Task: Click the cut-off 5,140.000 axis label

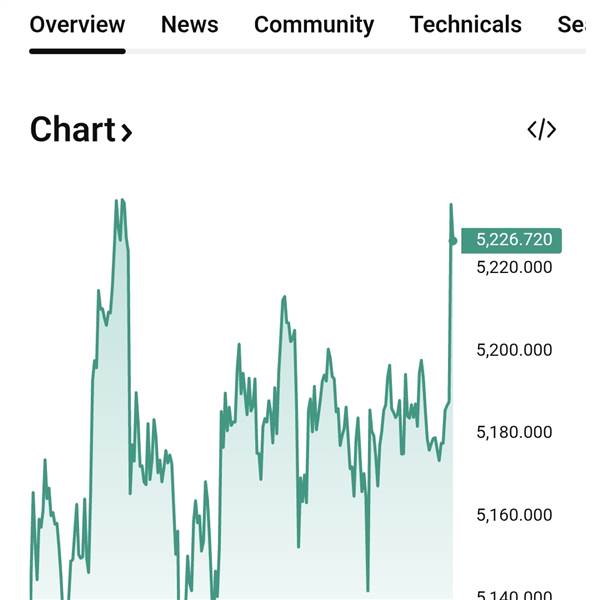Action: tap(514, 594)
